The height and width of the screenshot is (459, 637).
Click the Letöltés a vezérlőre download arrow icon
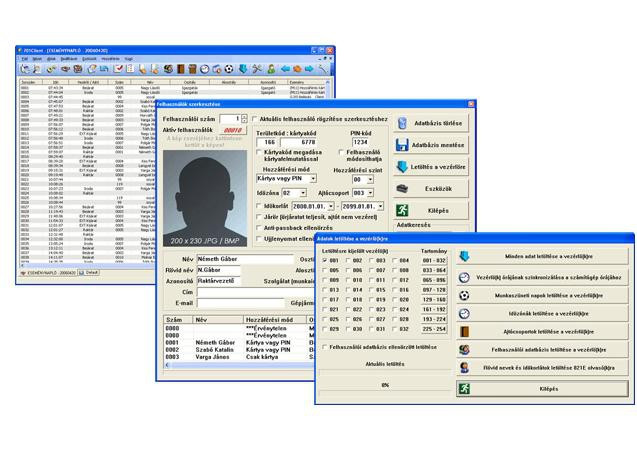tap(402, 166)
